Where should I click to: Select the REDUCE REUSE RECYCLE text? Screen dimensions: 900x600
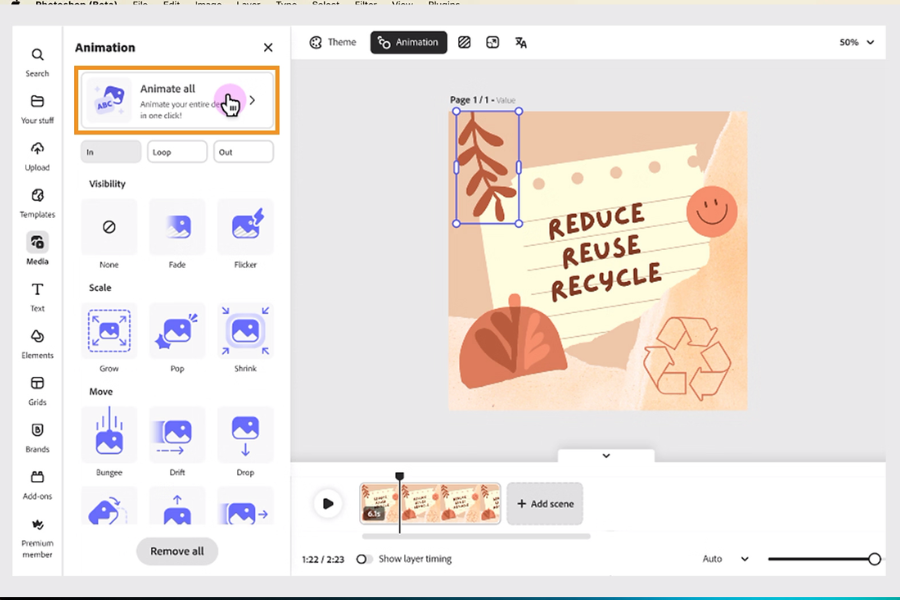point(604,253)
